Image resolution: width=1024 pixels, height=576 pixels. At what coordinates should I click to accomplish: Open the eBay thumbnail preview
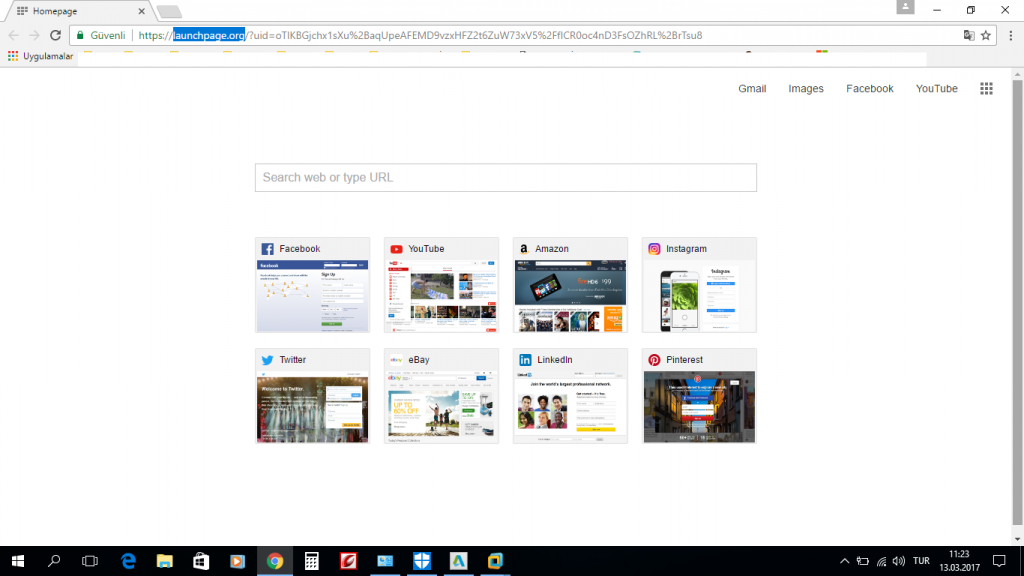point(441,407)
